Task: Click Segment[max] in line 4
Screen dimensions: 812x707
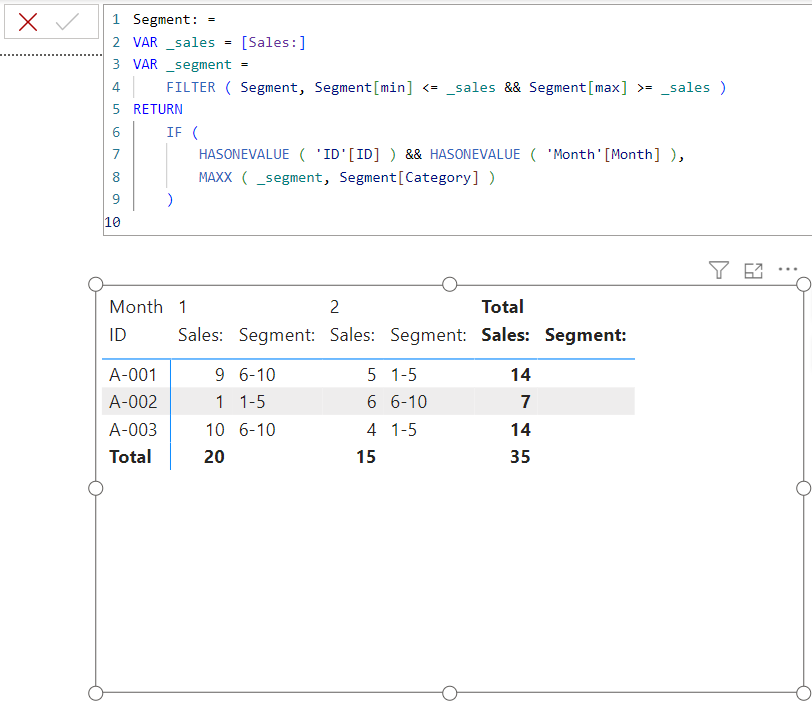Action: coord(578,88)
